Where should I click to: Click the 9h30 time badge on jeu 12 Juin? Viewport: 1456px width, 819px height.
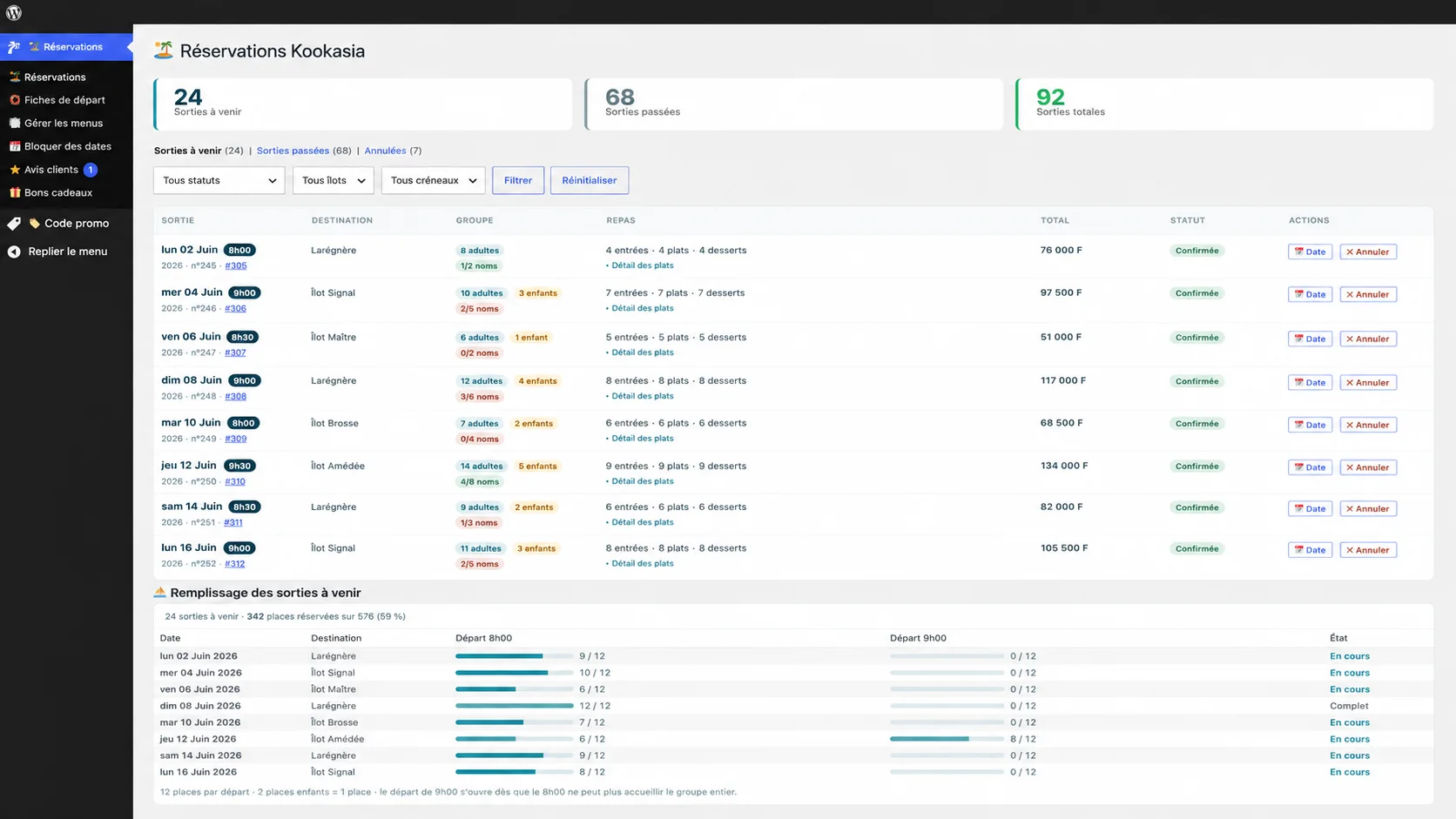tap(239, 466)
